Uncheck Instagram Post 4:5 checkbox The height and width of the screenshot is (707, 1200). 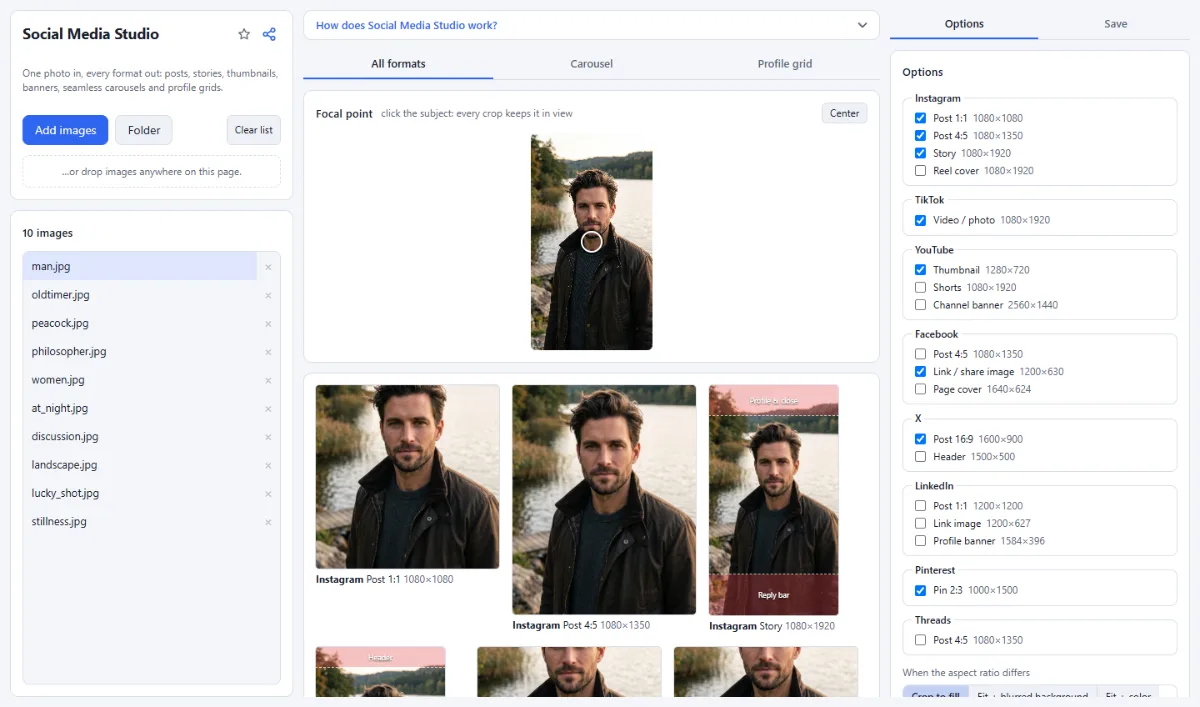(x=920, y=135)
